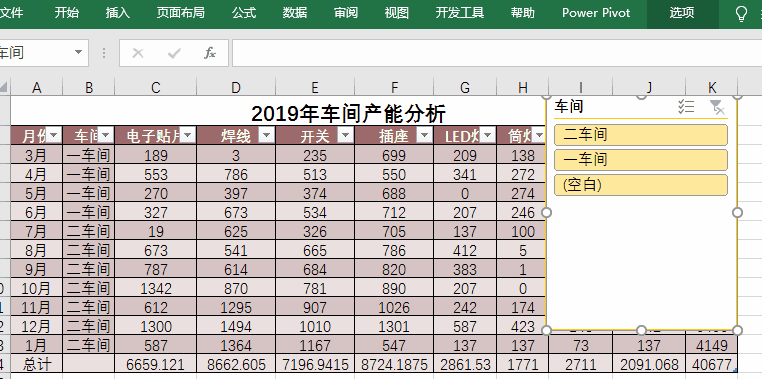
Task: Open the 文件 tab
Action: click(11, 13)
